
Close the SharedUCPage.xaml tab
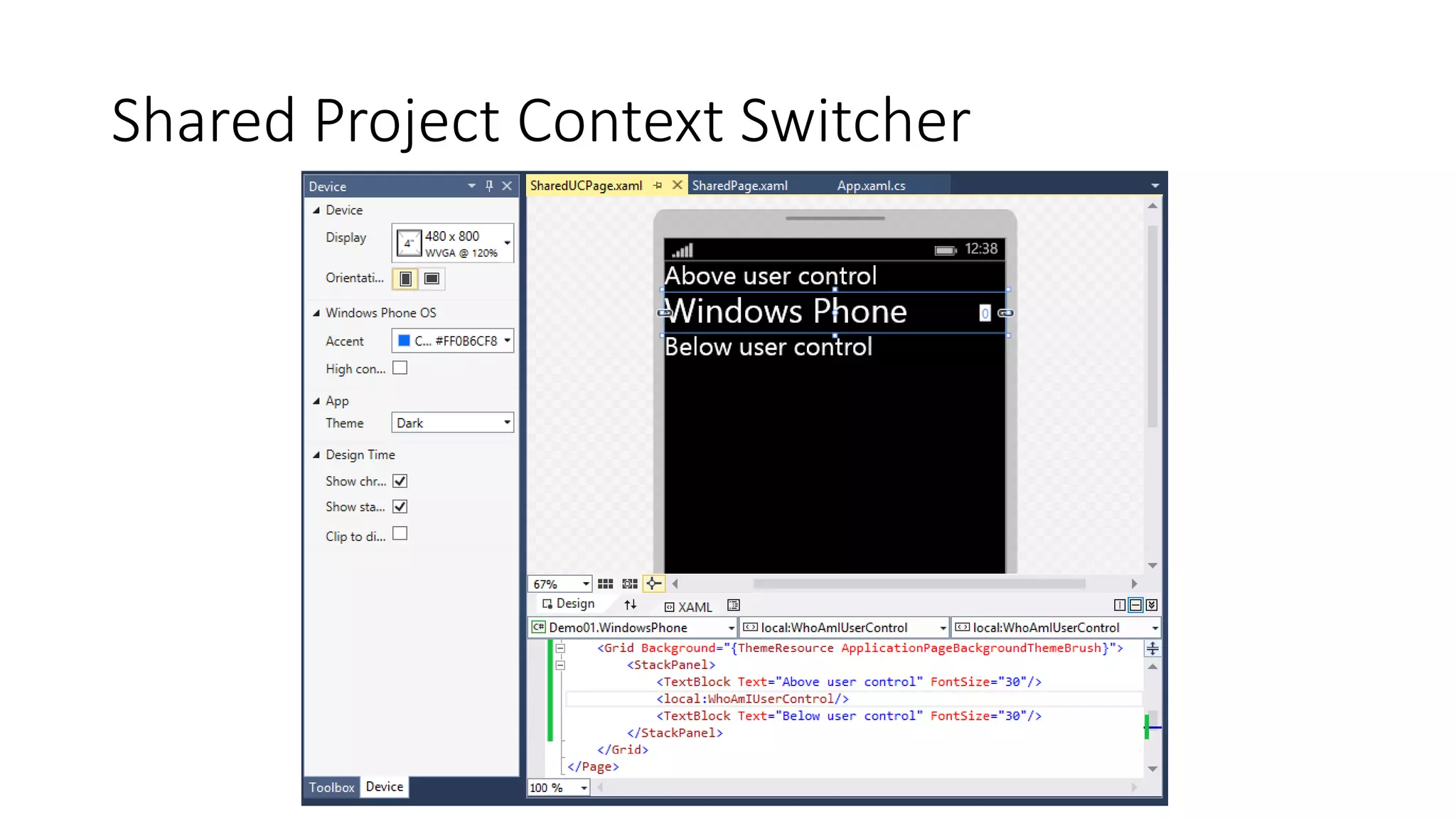(678, 185)
